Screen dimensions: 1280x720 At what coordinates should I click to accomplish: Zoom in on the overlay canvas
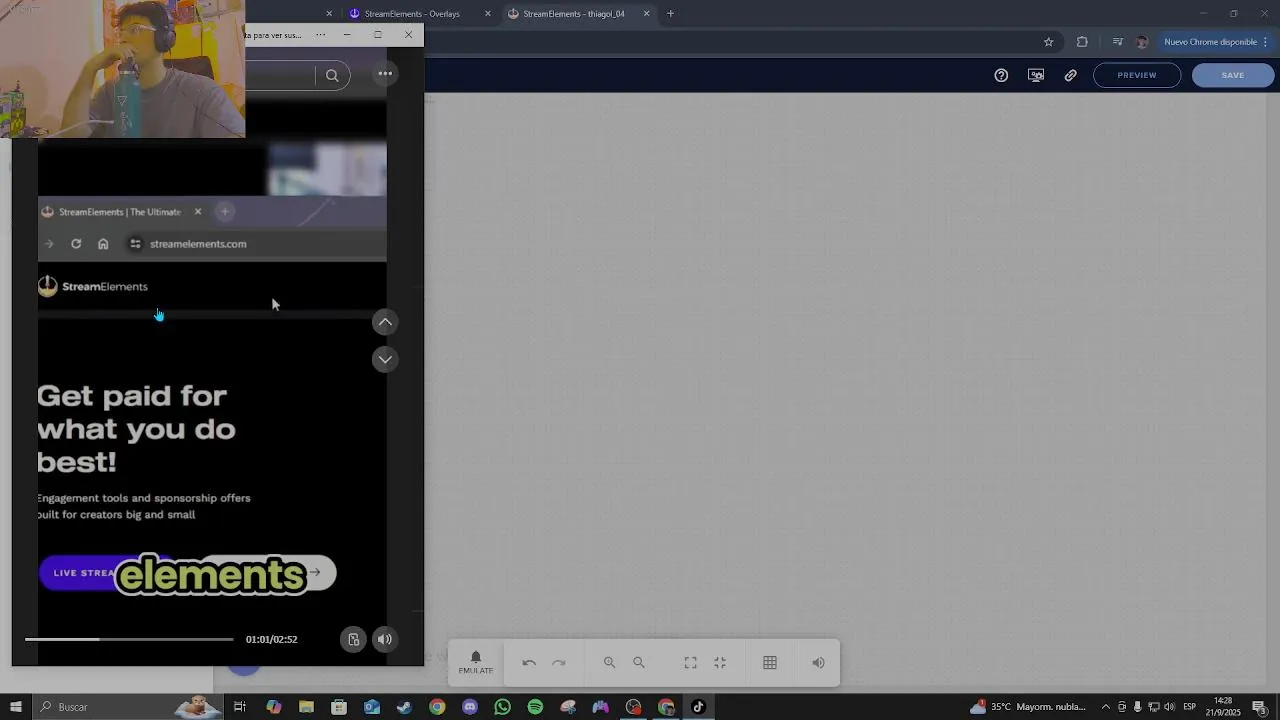pyautogui.click(x=609, y=663)
